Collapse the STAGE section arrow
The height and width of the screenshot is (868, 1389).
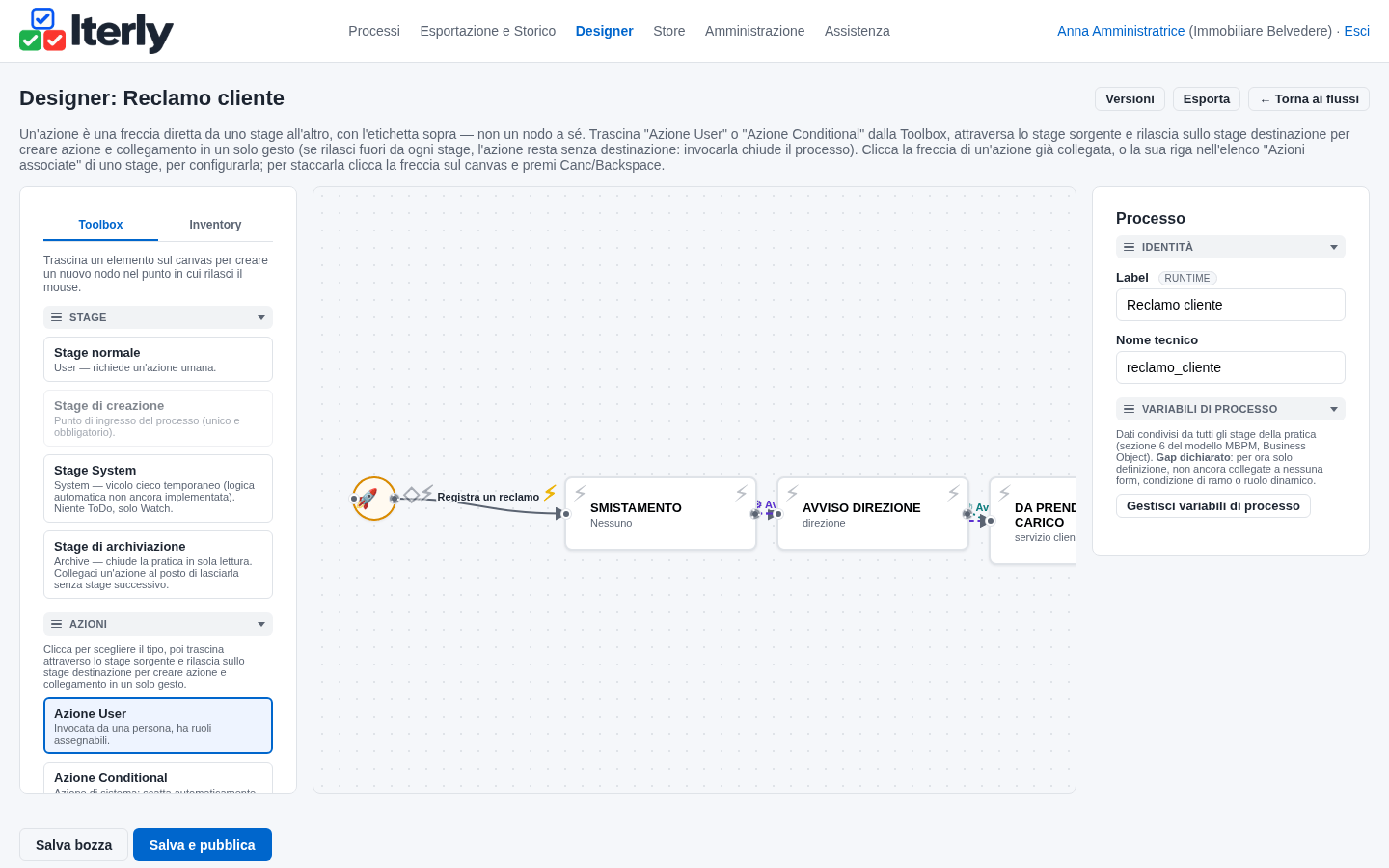pos(261,317)
